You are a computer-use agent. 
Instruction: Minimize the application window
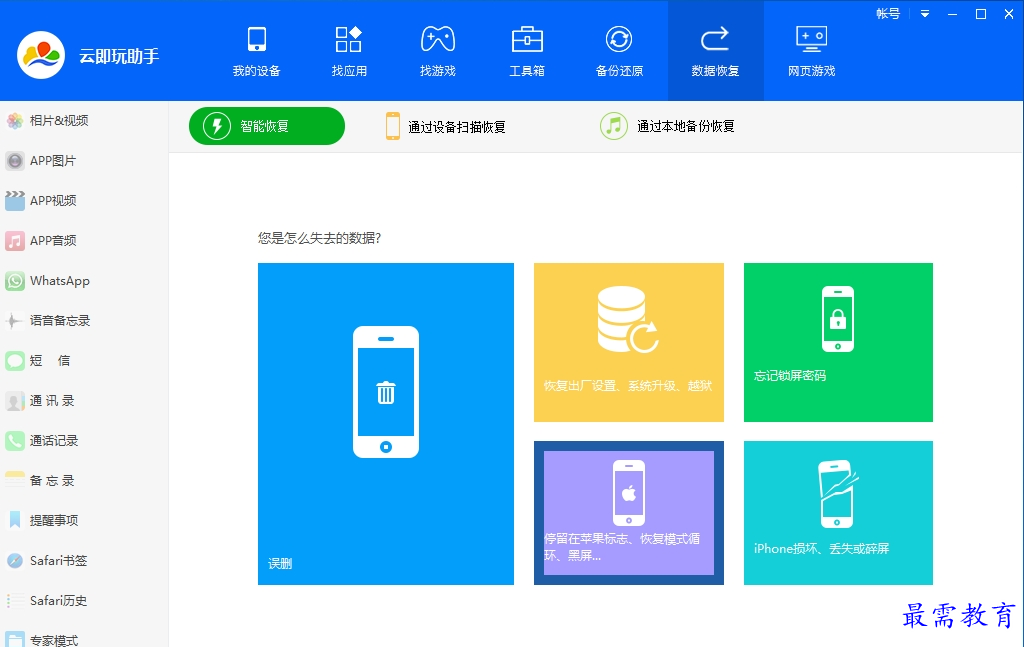coord(953,14)
